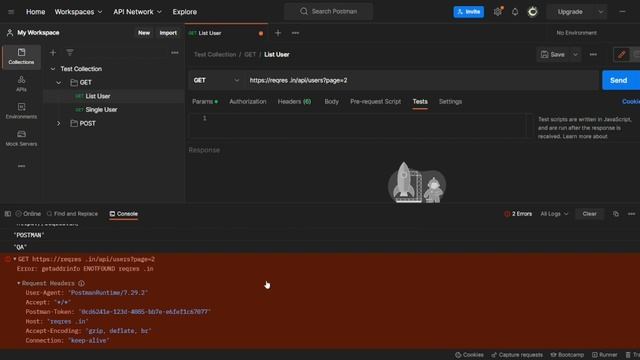This screenshot has height=360, width=640.
Task: Show the 2 Errors filter
Action: (x=518, y=214)
